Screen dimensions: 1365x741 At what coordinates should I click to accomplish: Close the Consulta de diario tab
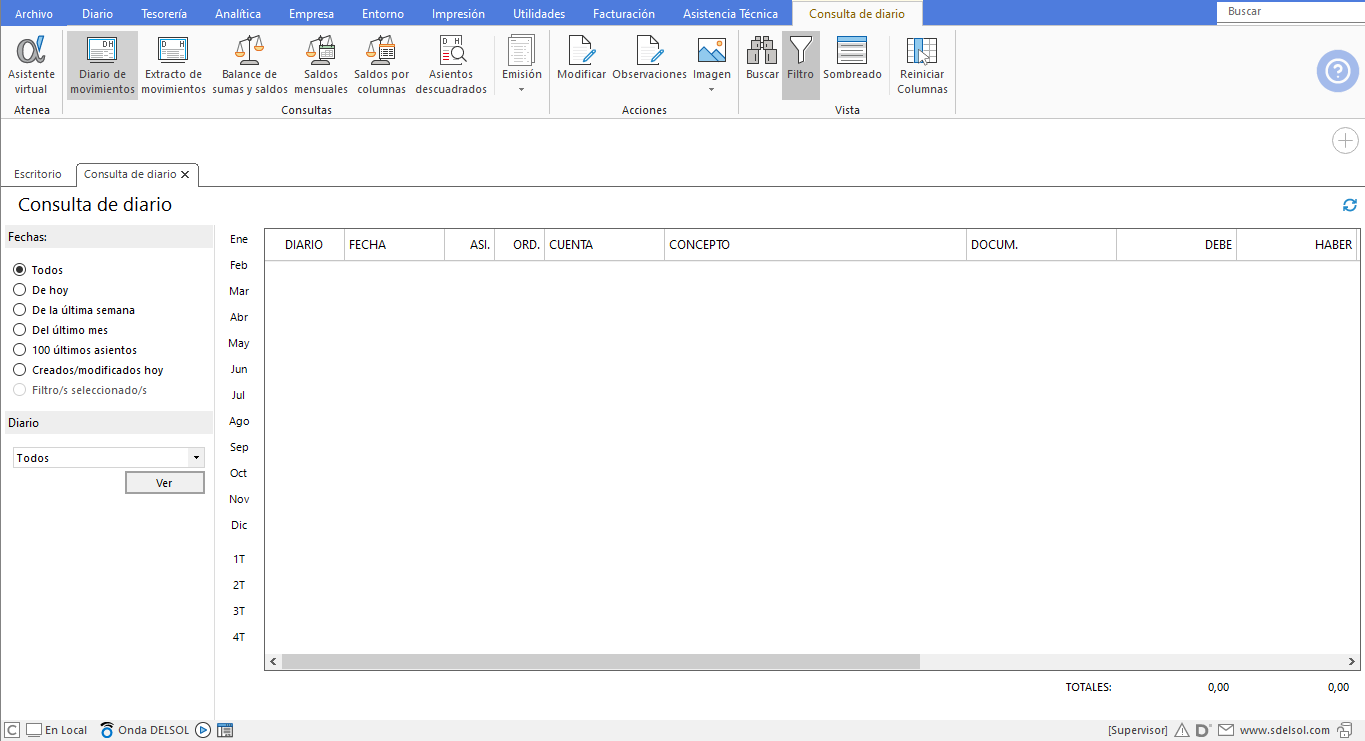click(185, 174)
